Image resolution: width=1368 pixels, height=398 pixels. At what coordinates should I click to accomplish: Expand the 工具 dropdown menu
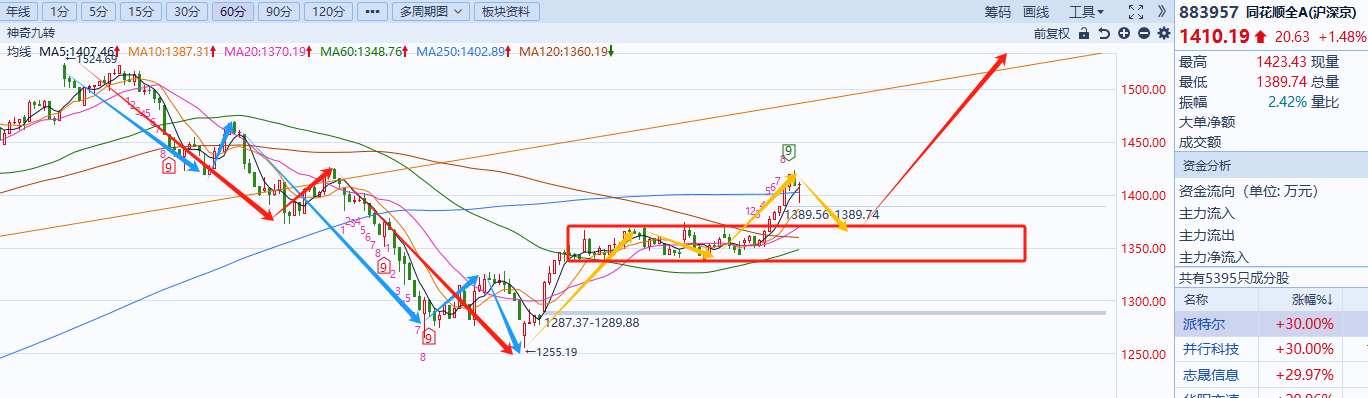(1087, 12)
